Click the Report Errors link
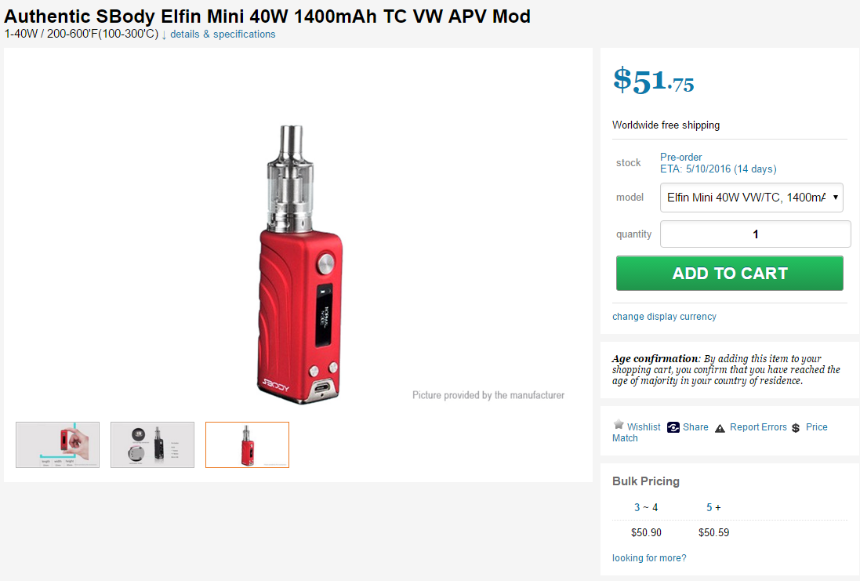 pos(758,427)
